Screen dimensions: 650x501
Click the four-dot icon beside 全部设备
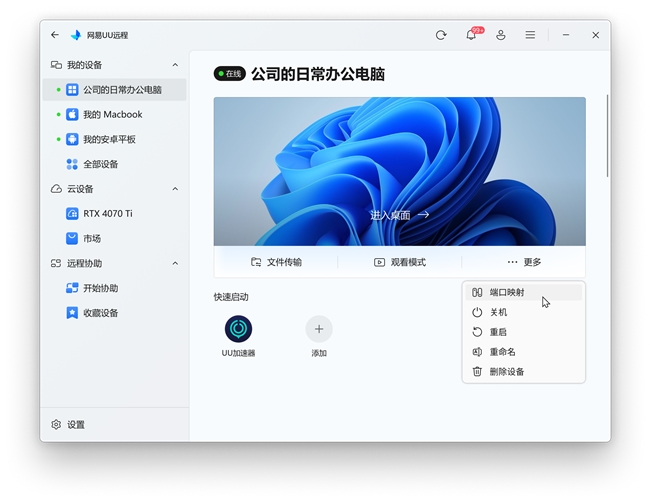coord(72,164)
